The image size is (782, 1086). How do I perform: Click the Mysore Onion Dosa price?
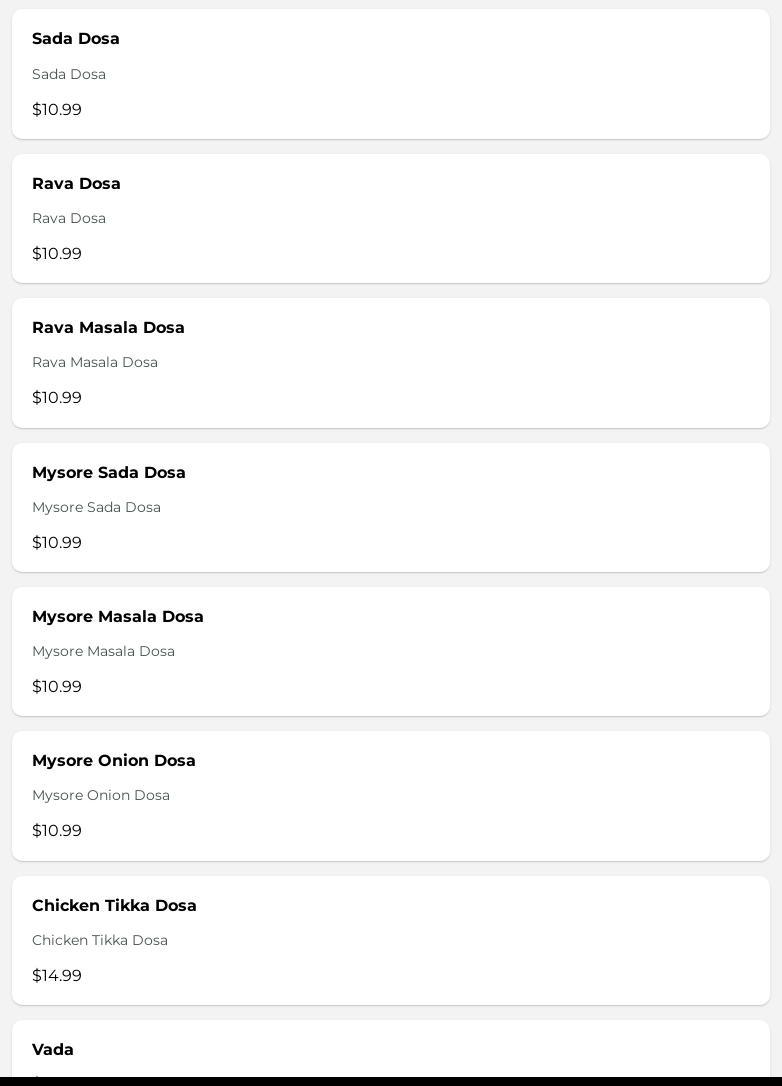[57, 831]
